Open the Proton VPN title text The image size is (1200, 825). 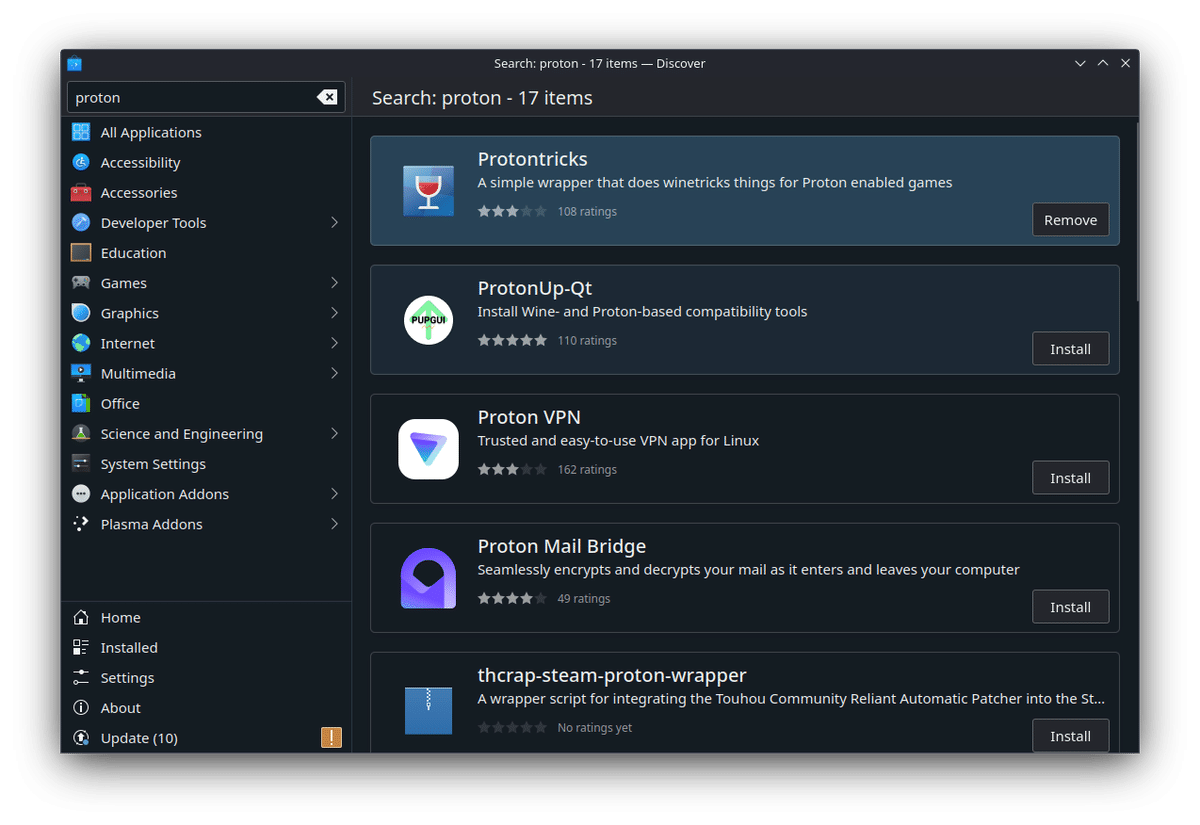click(x=529, y=417)
